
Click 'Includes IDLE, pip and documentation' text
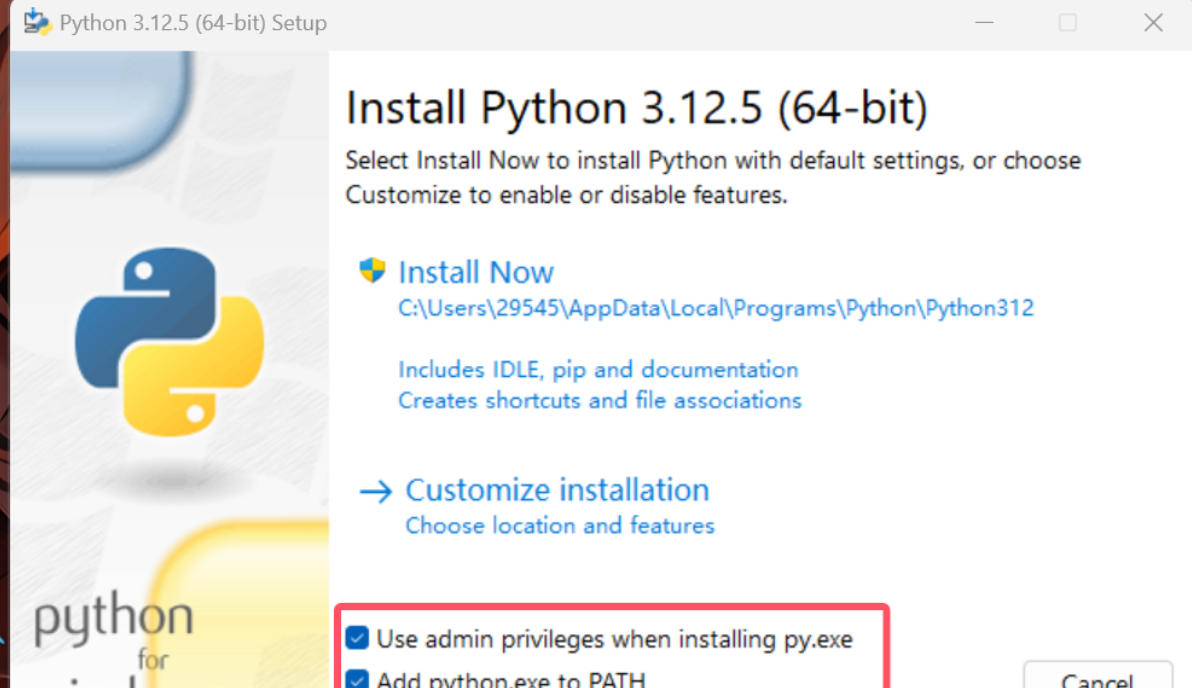click(598, 370)
